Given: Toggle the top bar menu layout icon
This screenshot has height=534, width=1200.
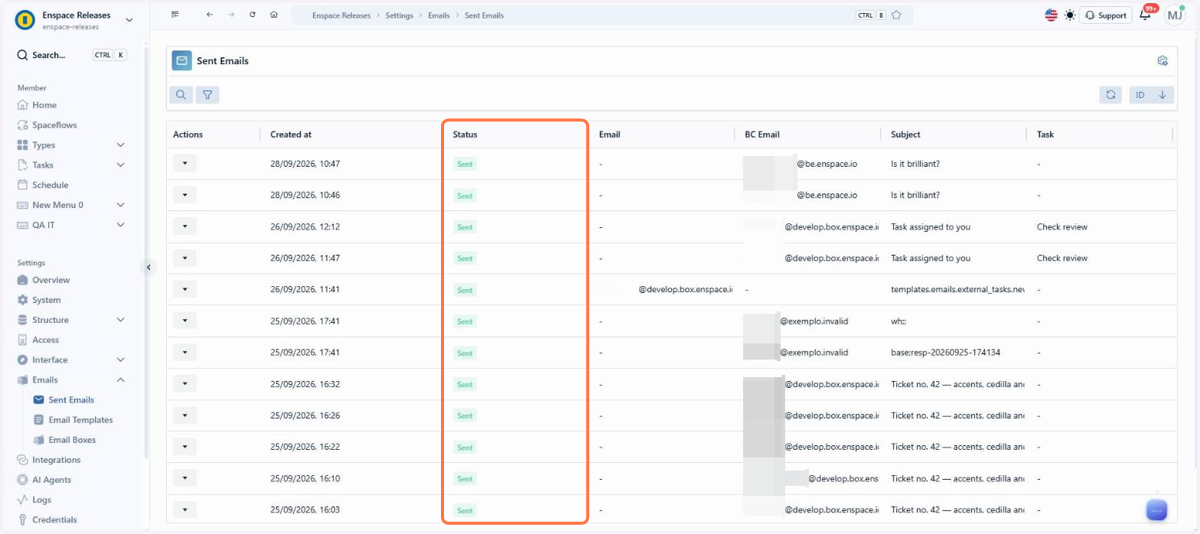Looking at the screenshot, I should coord(176,15).
